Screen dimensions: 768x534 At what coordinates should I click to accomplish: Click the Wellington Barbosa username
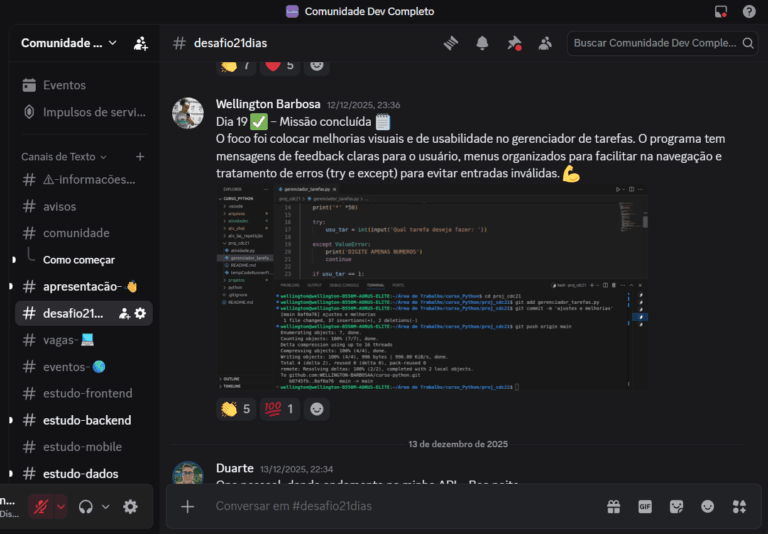268,104
